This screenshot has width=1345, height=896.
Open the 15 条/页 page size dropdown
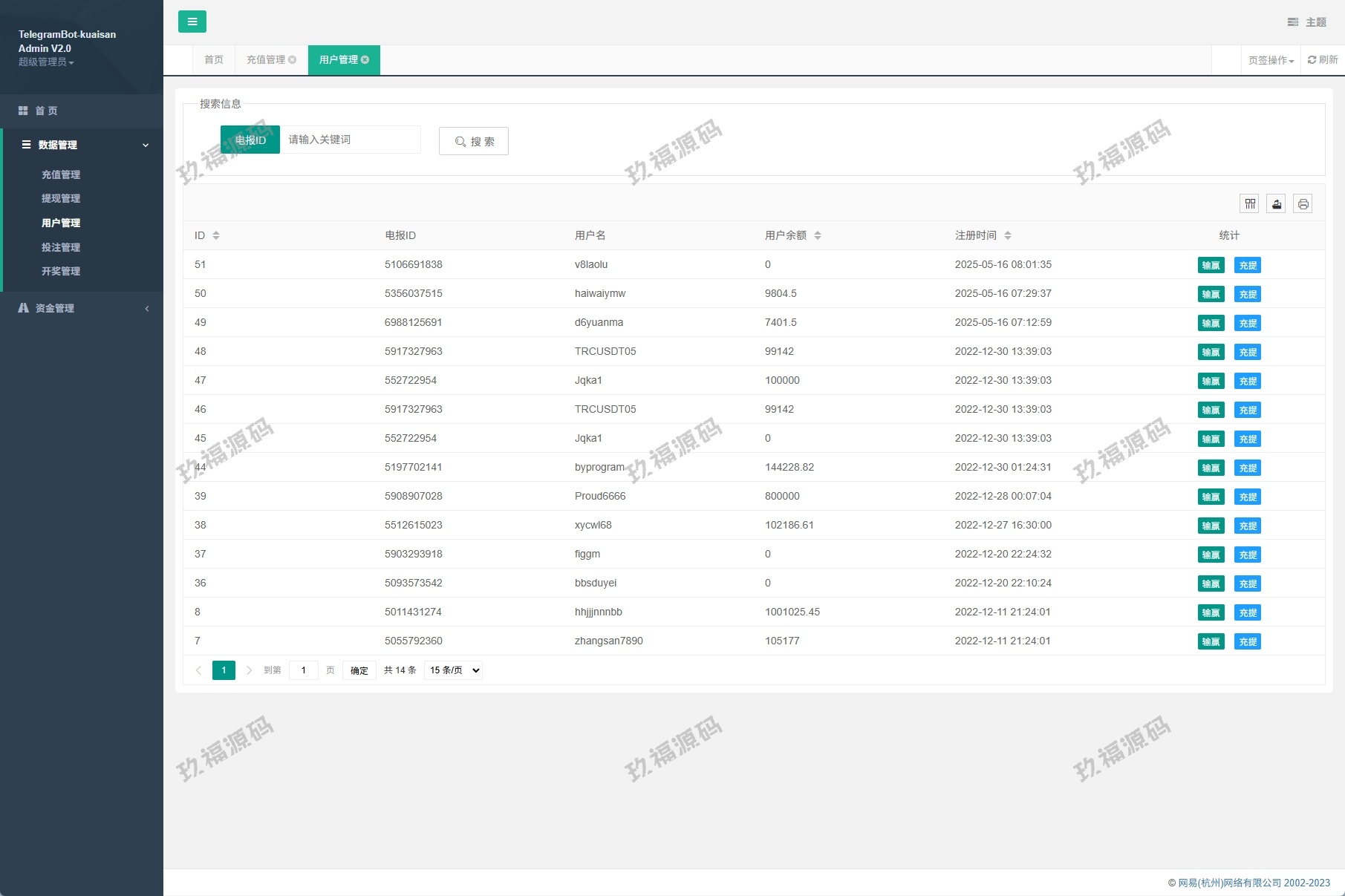(x=454, y=670)
